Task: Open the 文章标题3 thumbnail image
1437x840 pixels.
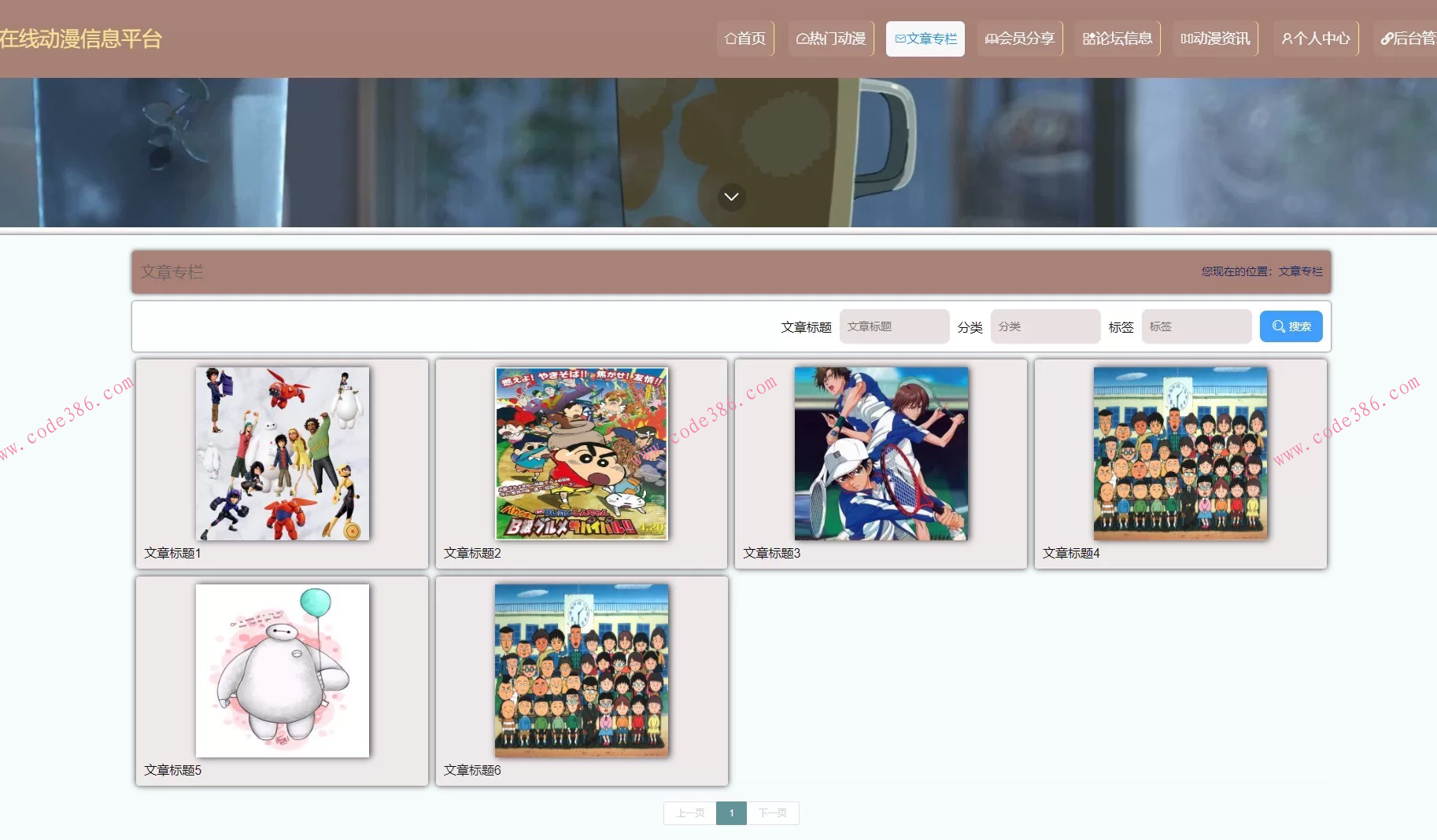Action: point(881,454)
